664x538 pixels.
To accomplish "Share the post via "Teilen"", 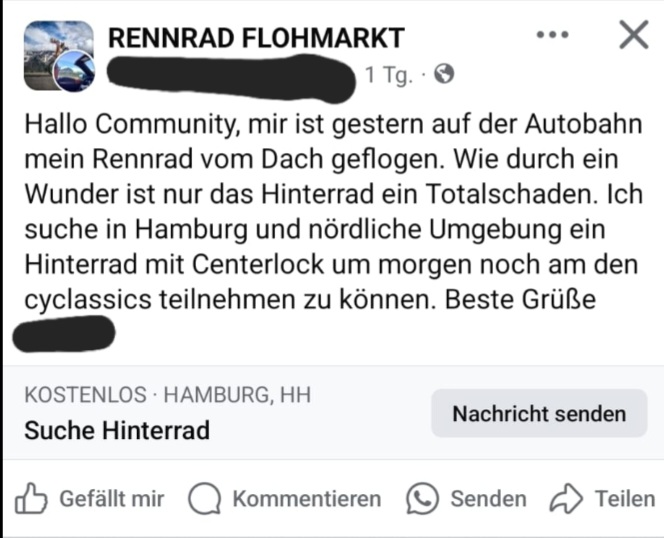I will pyautogui.click(x=625, y=499).
